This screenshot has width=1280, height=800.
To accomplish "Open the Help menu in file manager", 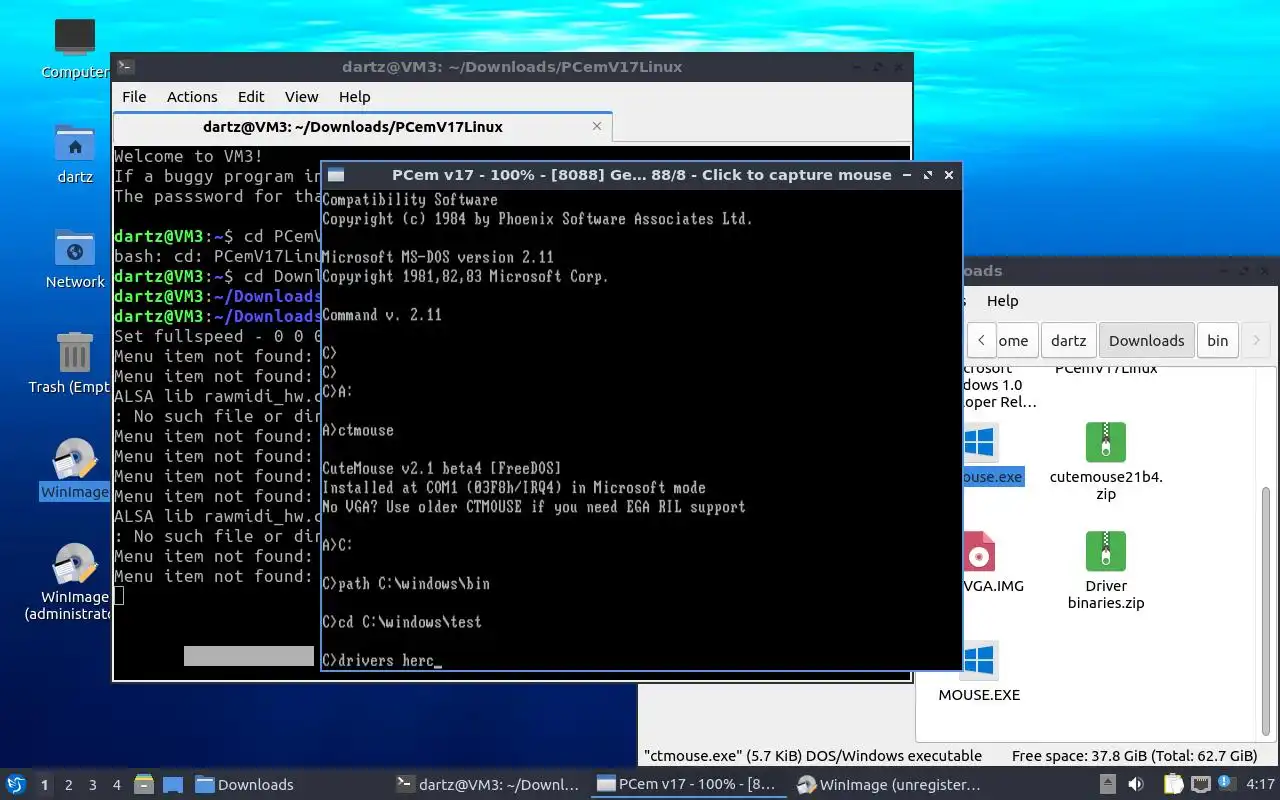I will pyautogui.click(x=1002, y=301).
